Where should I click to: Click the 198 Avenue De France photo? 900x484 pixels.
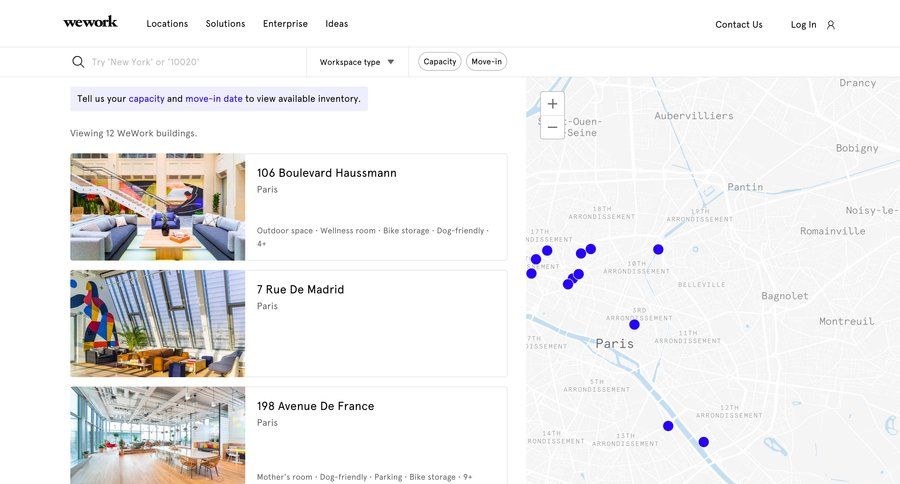coord(158,435)
